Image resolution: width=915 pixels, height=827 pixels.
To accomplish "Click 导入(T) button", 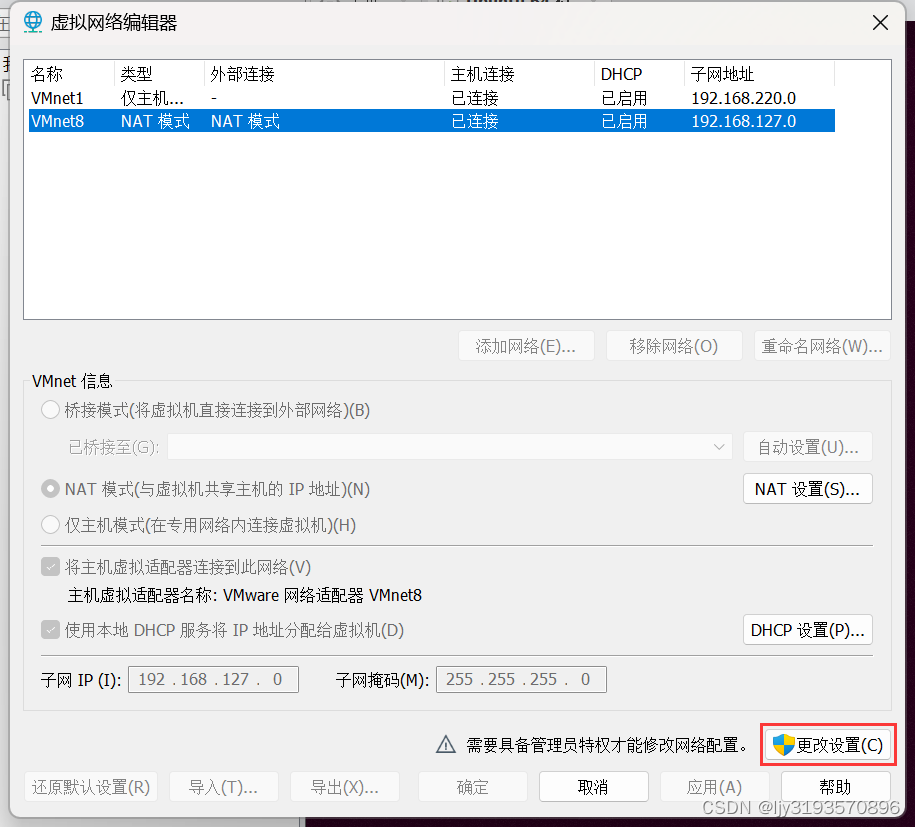I will pyautogui.click(x=223, y=787).
